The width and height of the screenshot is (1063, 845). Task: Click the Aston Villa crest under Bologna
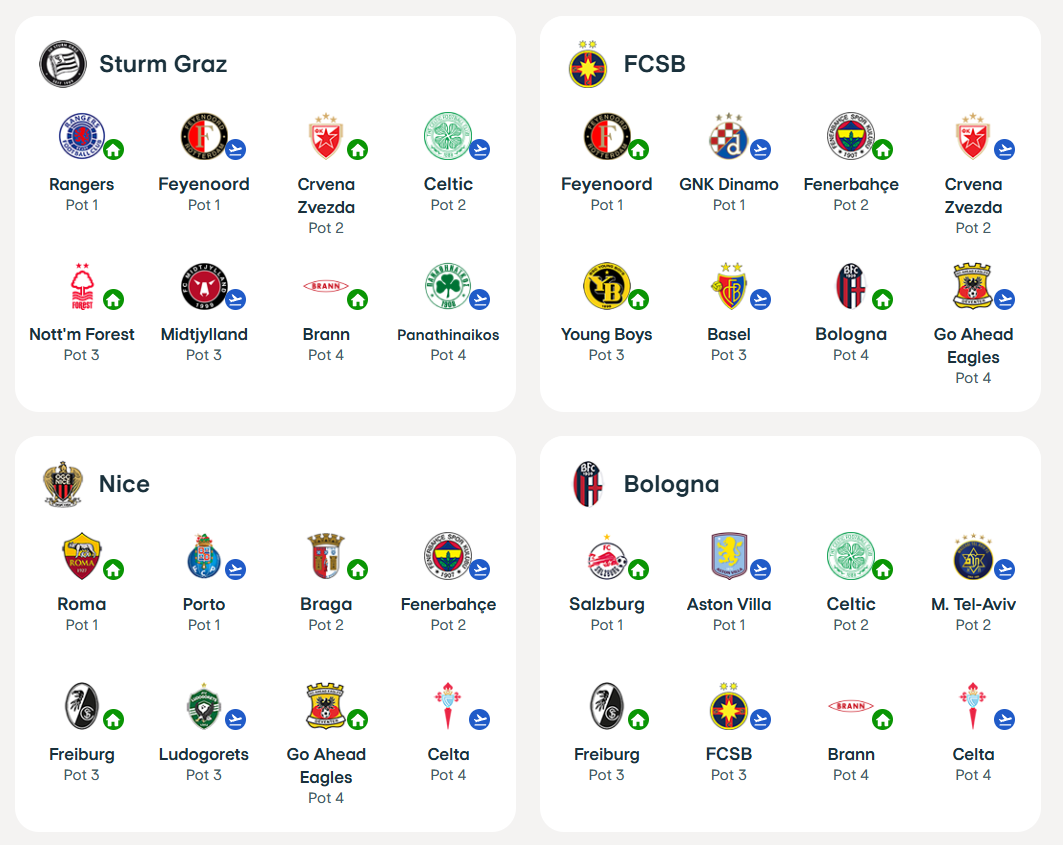point(728,556)
